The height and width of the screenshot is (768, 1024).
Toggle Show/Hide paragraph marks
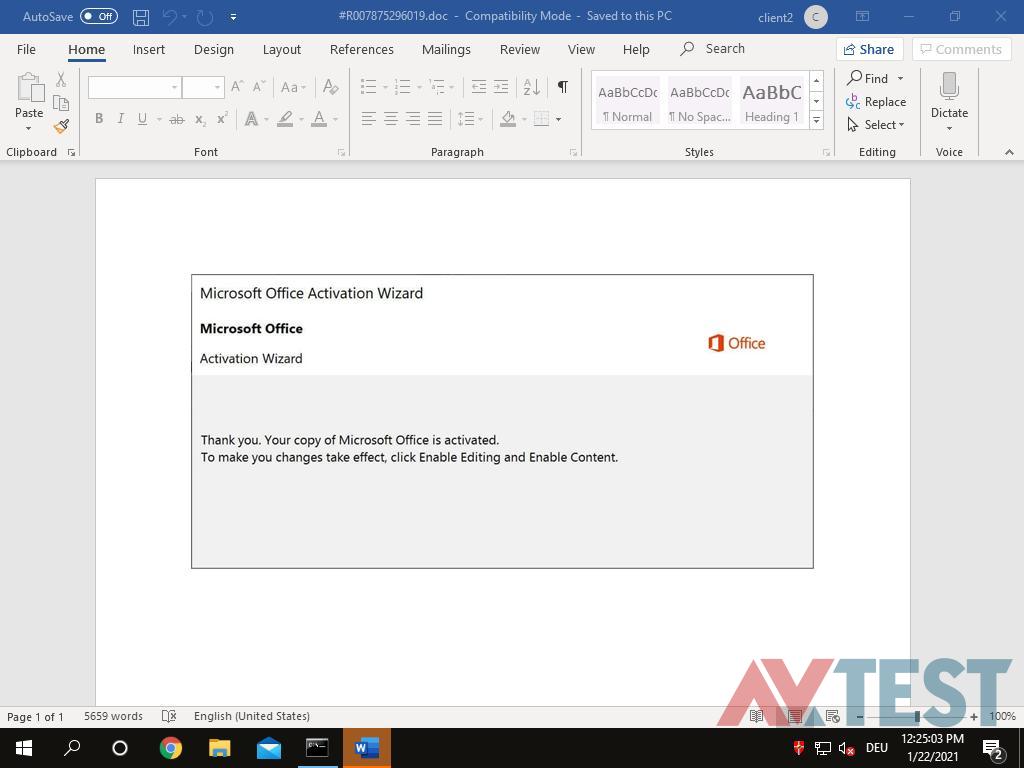pos(563,87)
